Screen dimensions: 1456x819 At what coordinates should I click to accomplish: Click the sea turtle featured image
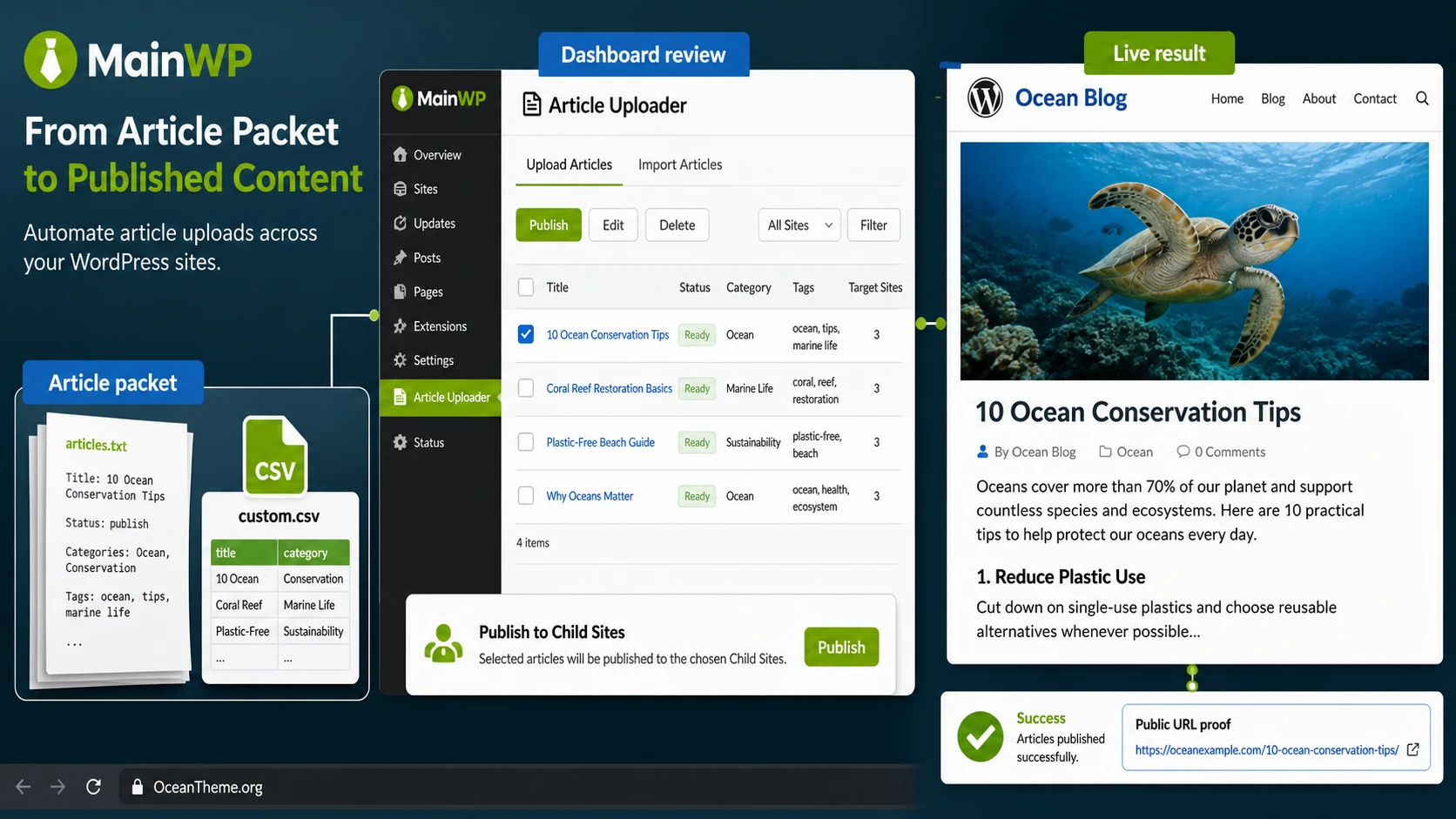(1194, 261)
